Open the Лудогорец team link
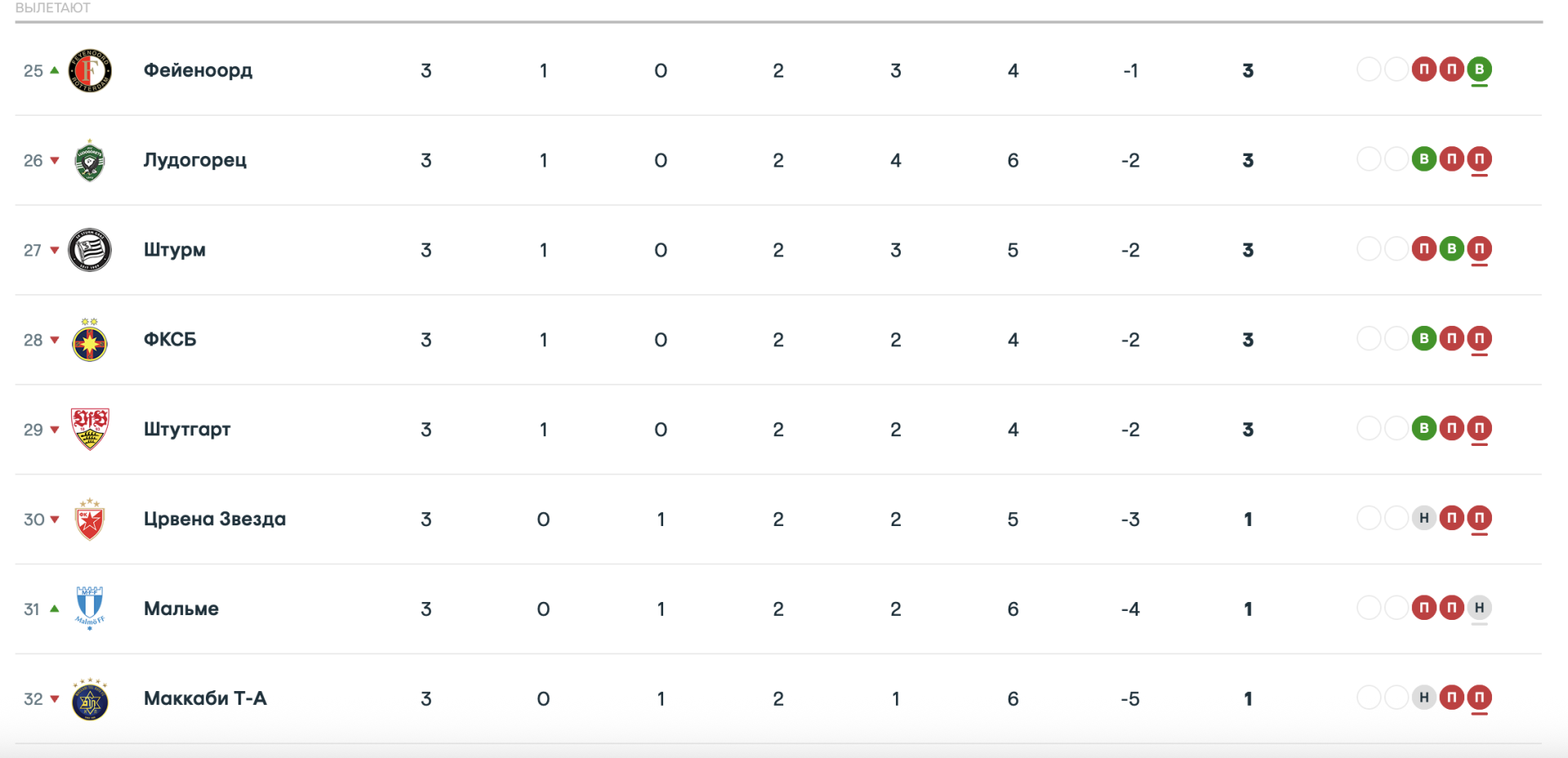 194,160
